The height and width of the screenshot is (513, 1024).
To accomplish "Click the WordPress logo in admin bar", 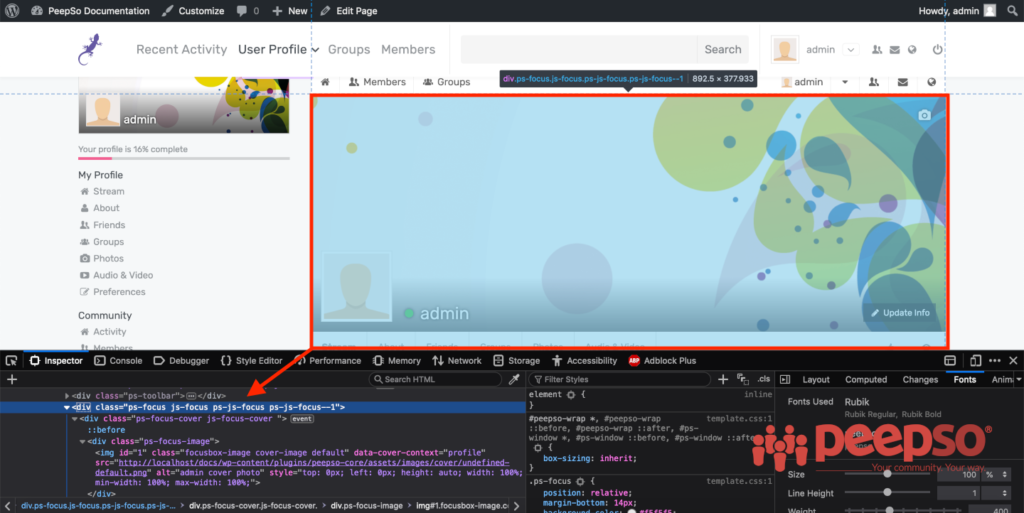I will click(x=12, y=11).
